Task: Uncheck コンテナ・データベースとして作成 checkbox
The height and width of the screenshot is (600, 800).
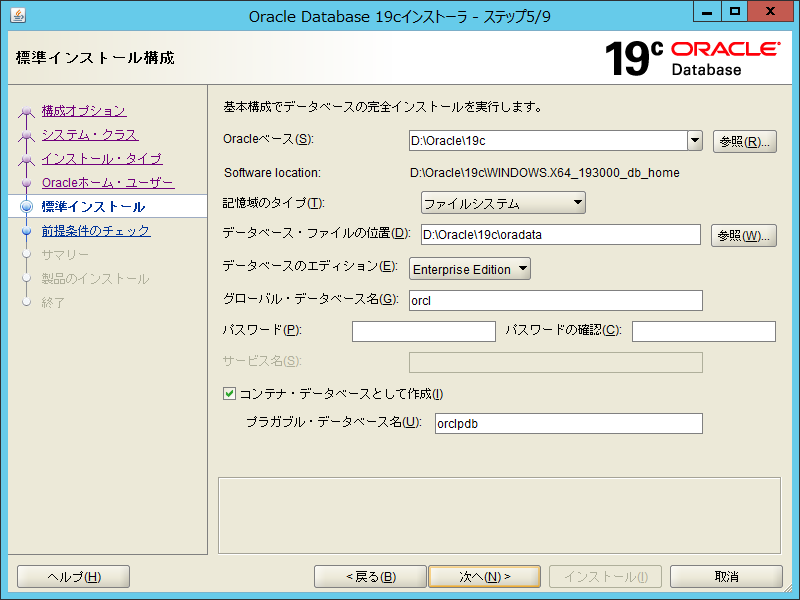Action: pos(230,393)
